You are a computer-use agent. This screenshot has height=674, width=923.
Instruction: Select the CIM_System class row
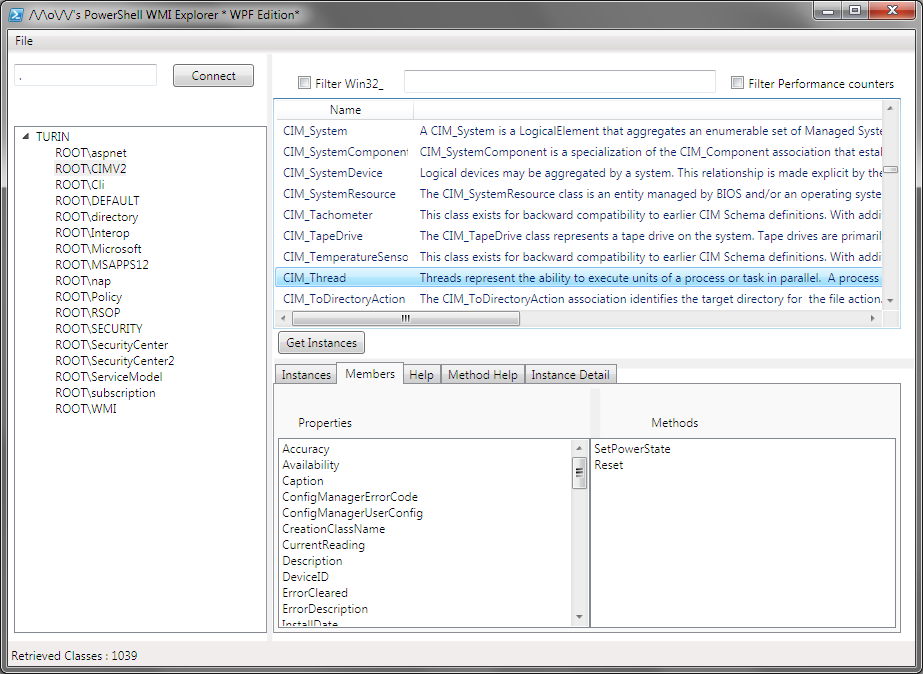pos(579,131)
